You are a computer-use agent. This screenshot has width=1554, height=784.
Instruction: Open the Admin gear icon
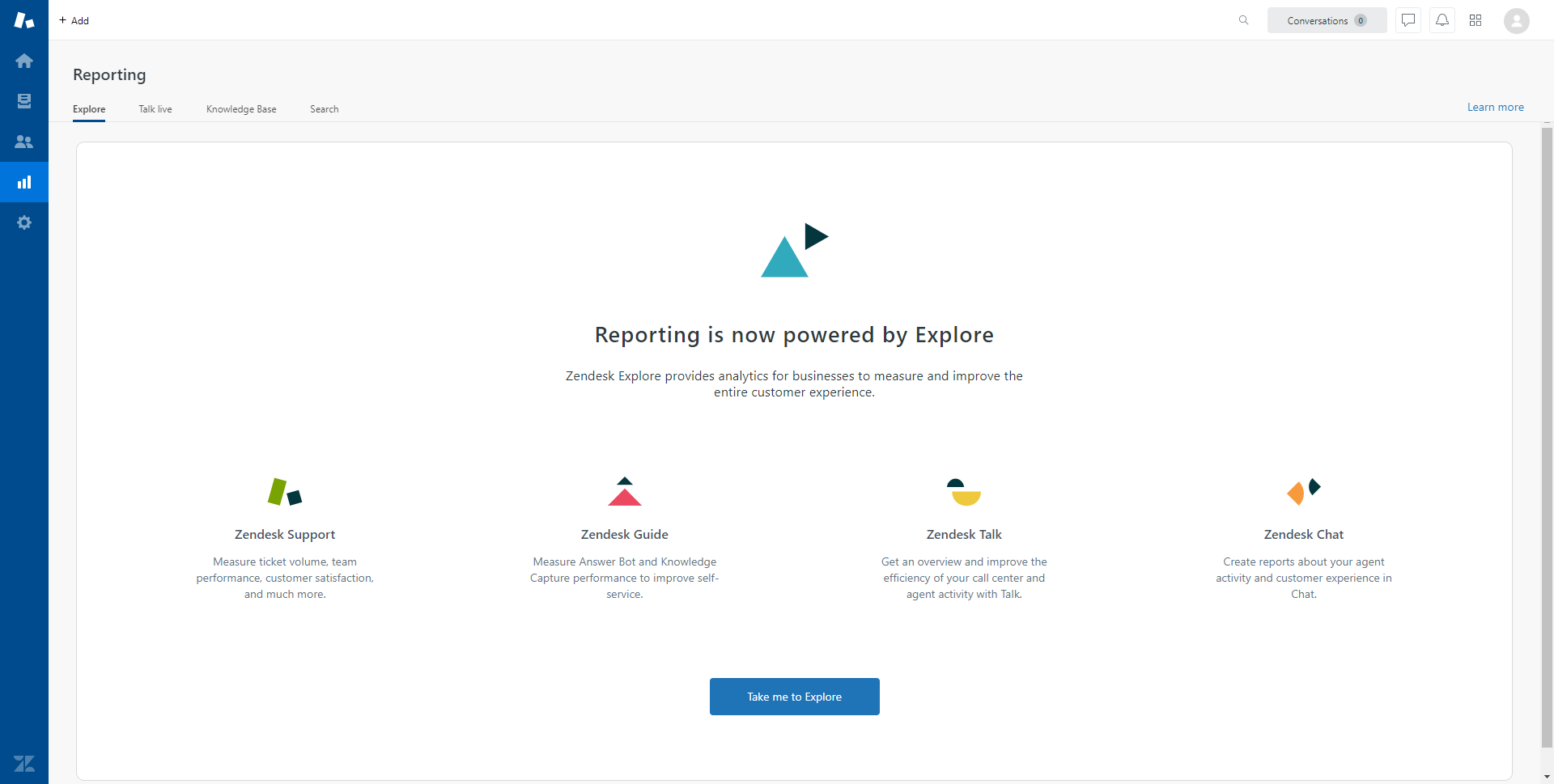[24, 222]
